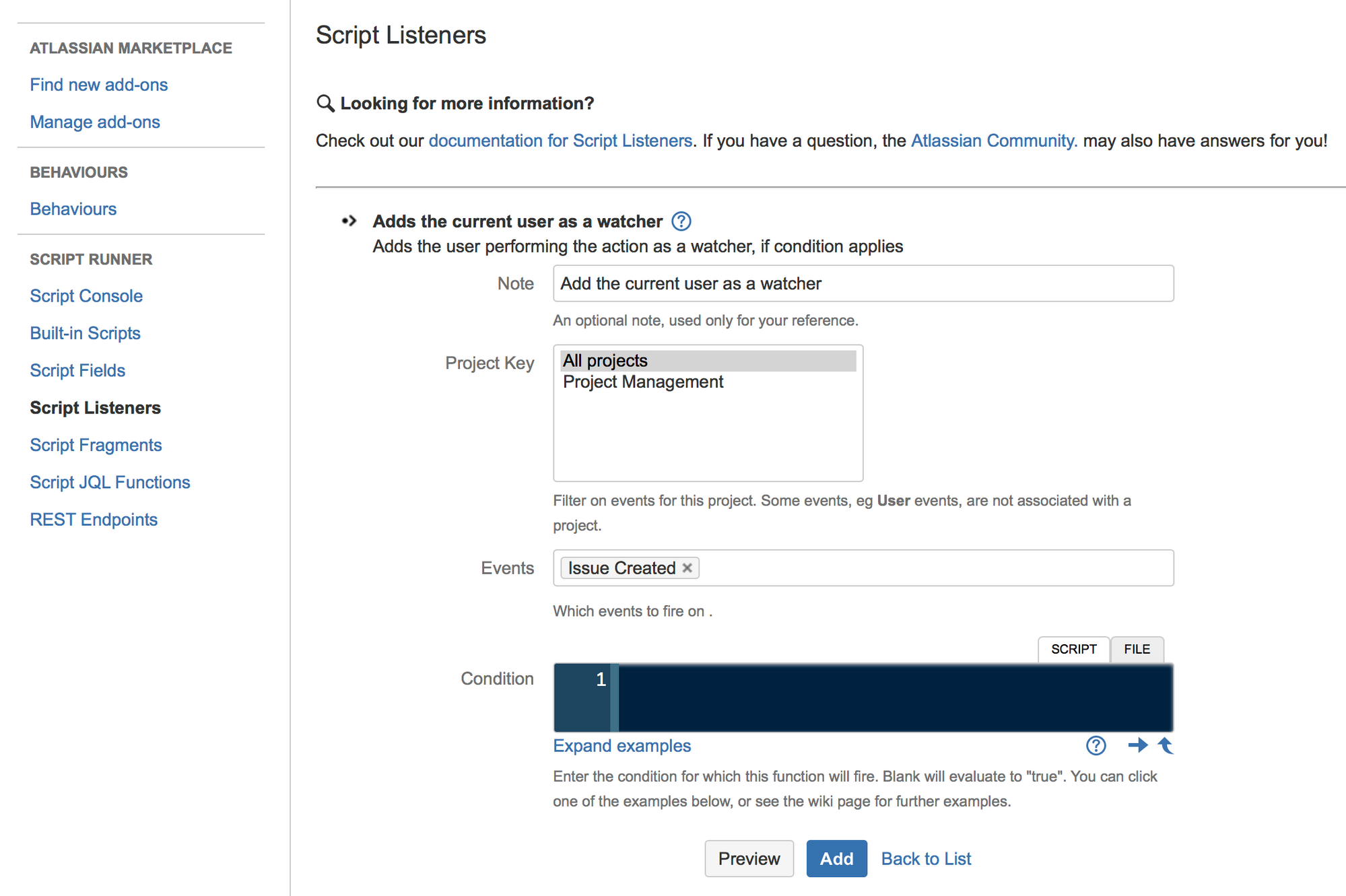
Task: Click inside the Note text field
Action: point(863,283)
